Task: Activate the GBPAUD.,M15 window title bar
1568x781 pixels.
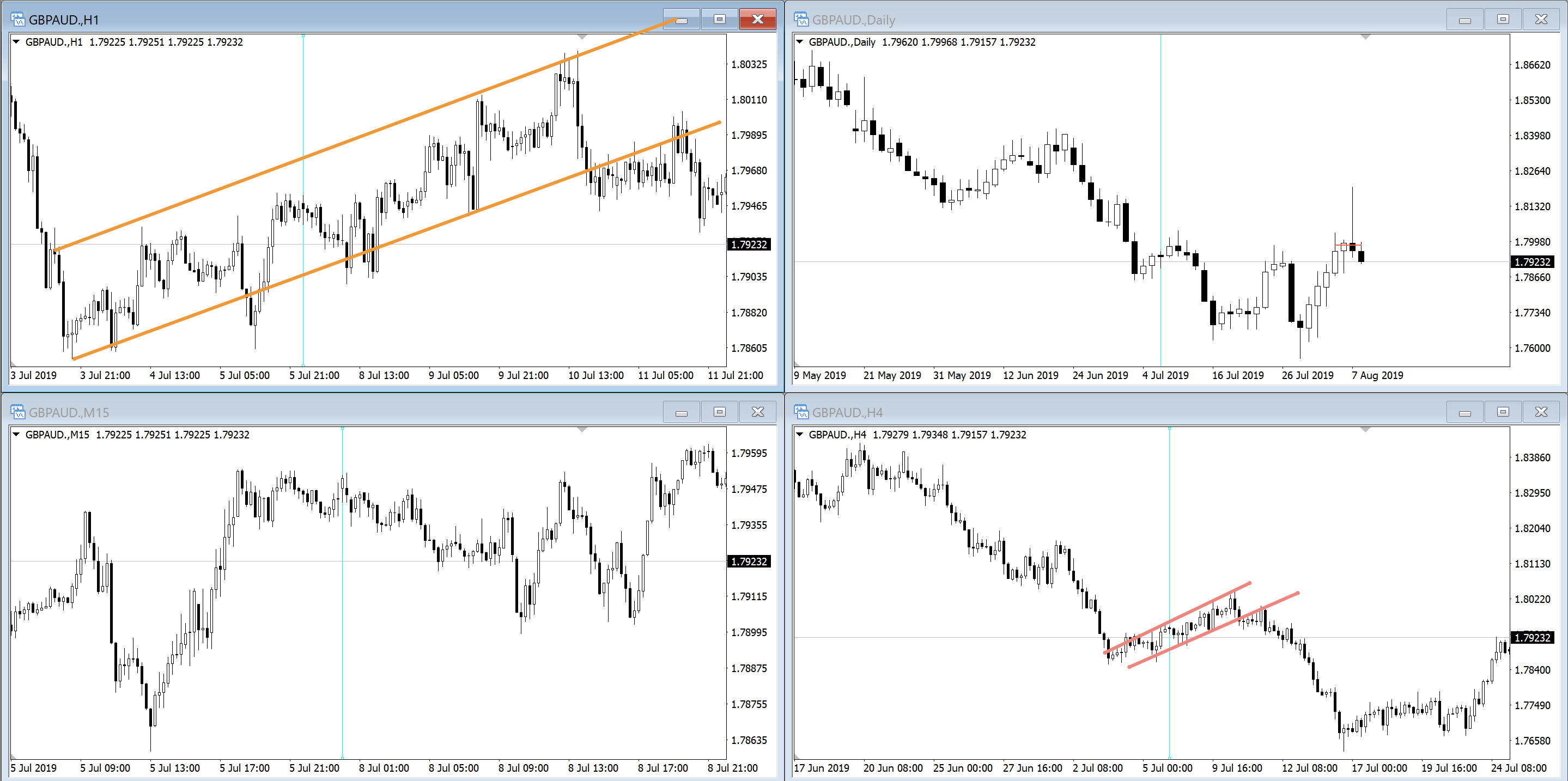Action: pyautogui.click(x=365, y=412)
